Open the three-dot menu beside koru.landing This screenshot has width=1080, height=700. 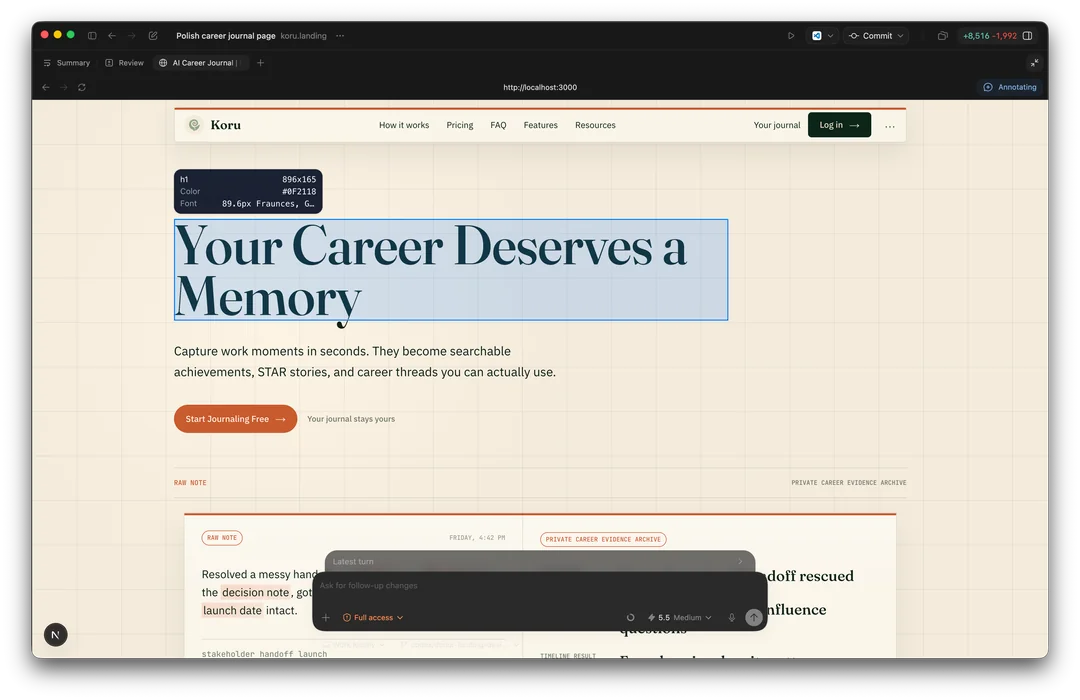(x=340, y=36)
